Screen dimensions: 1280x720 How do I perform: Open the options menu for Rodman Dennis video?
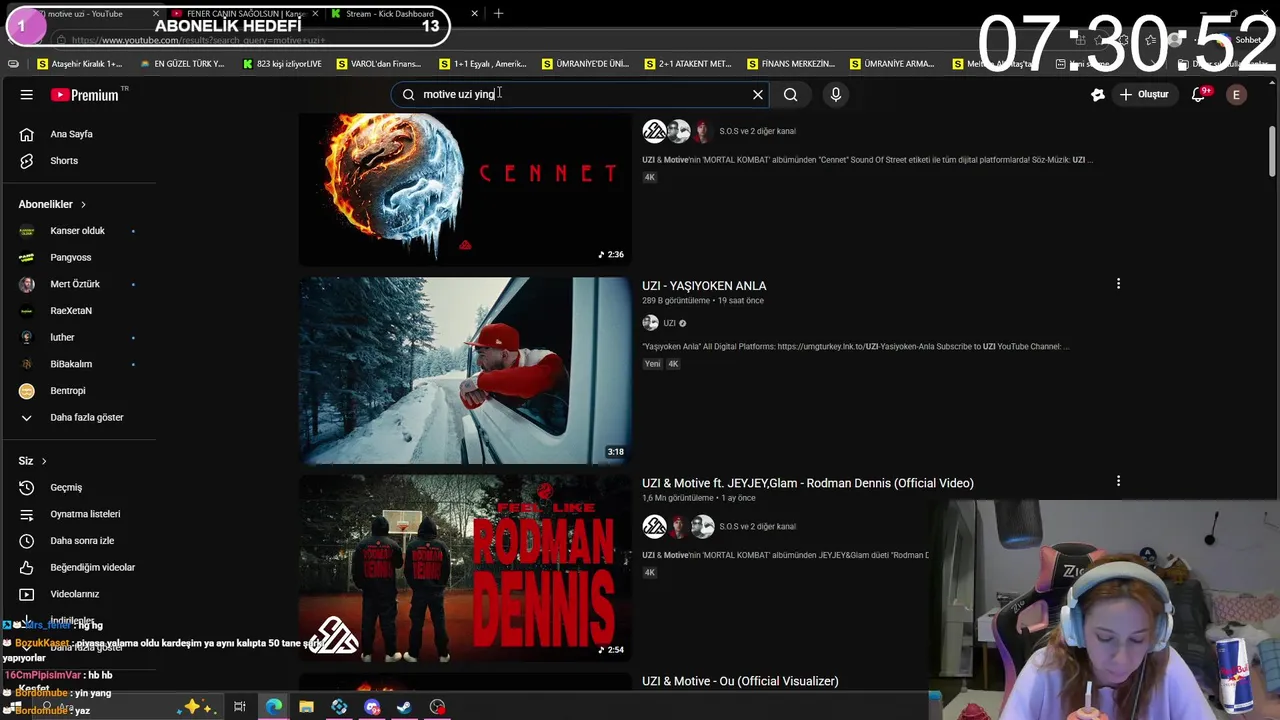(1118, 481)
